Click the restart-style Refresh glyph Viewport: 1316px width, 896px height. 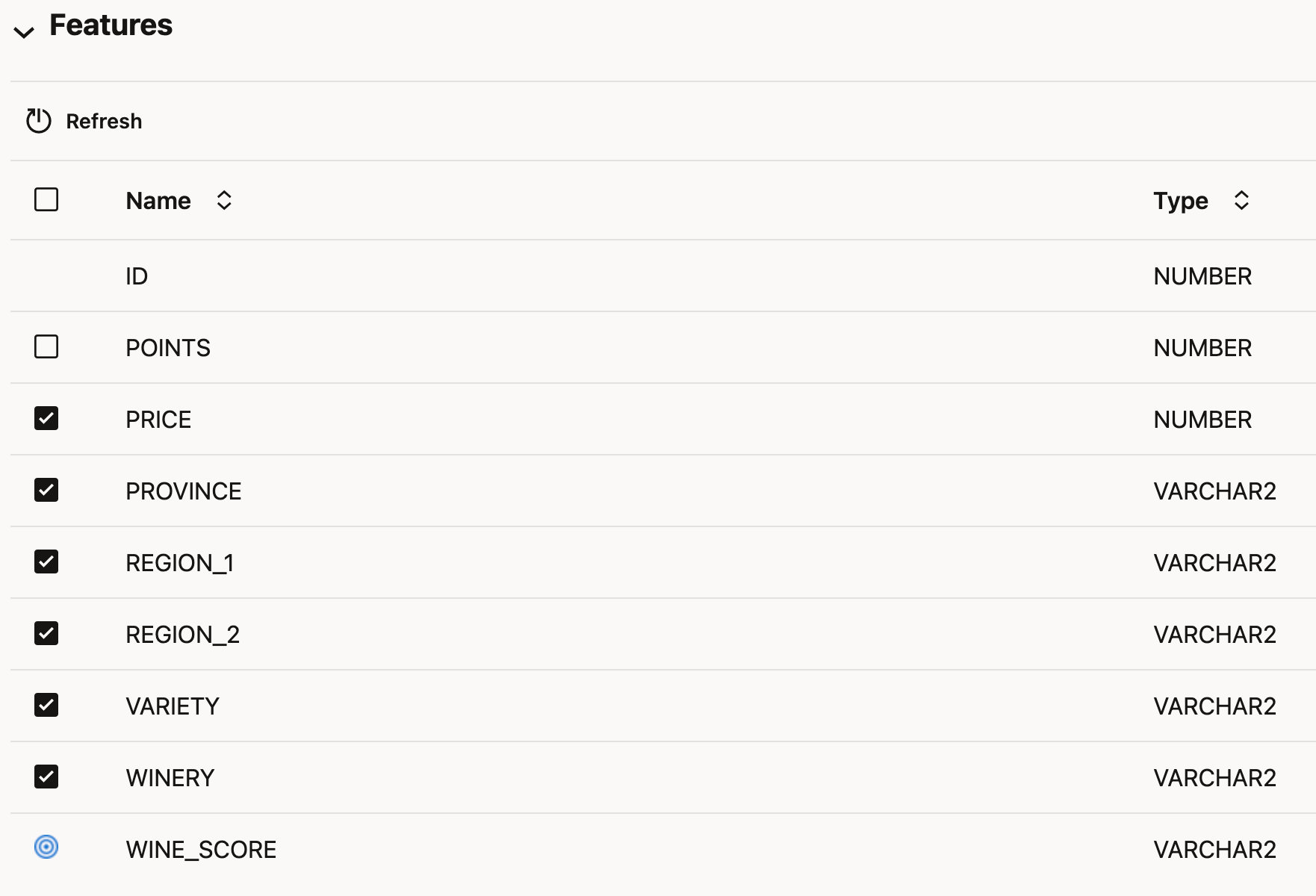coord(37,119)
